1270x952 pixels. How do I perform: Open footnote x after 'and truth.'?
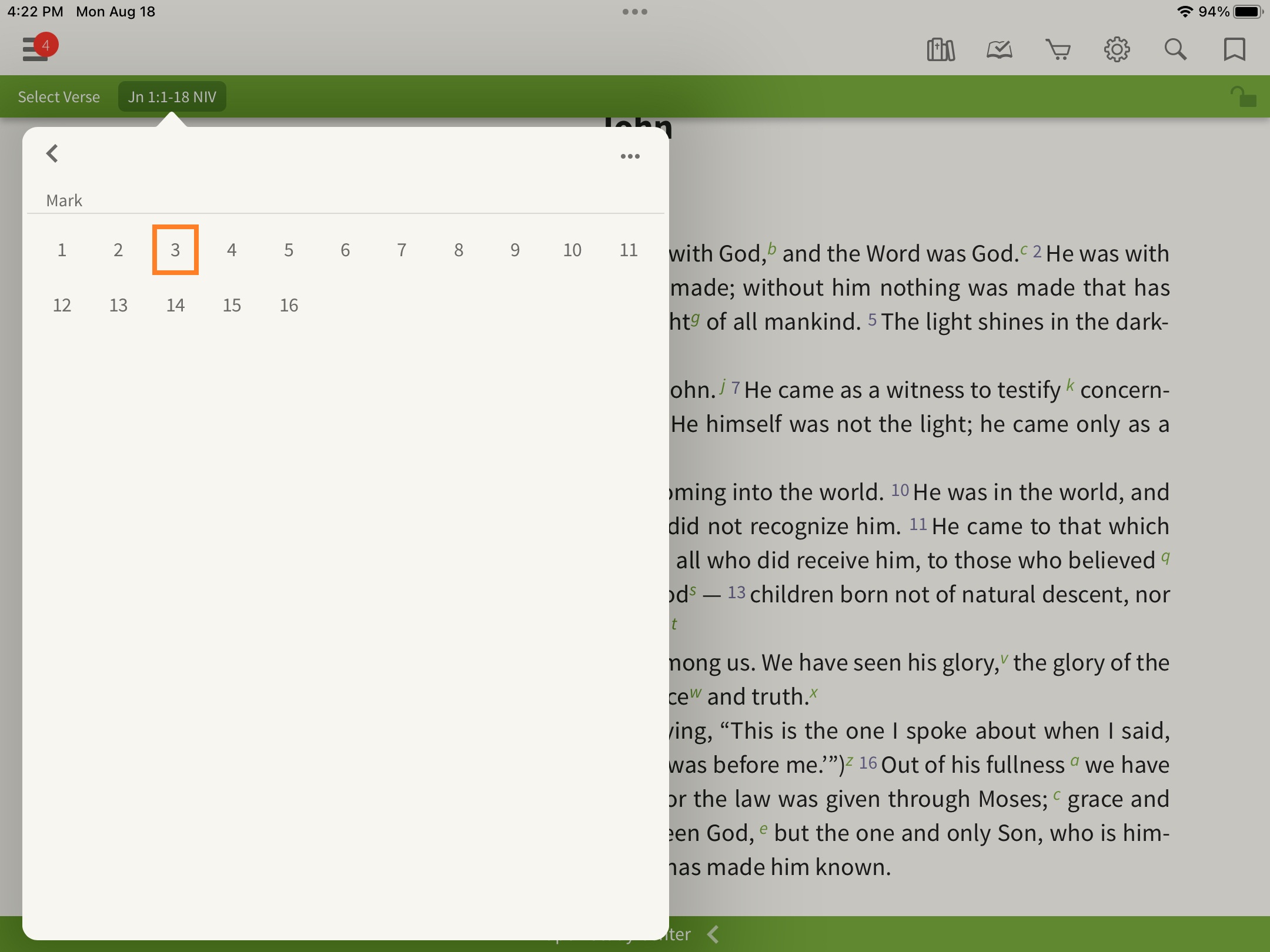(x=814, y=692)
